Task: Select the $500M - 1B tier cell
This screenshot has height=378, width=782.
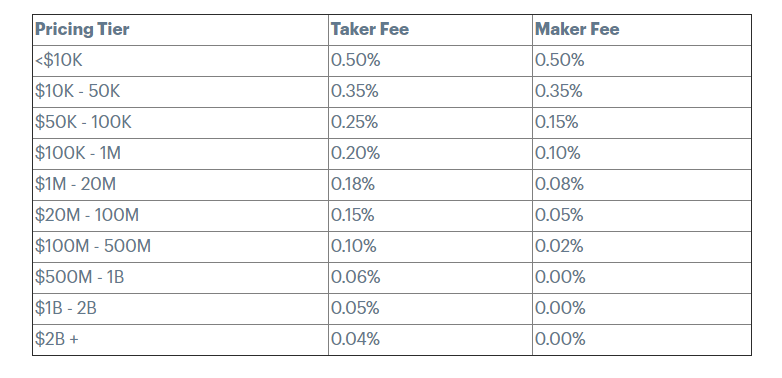Action: [181, 277]
